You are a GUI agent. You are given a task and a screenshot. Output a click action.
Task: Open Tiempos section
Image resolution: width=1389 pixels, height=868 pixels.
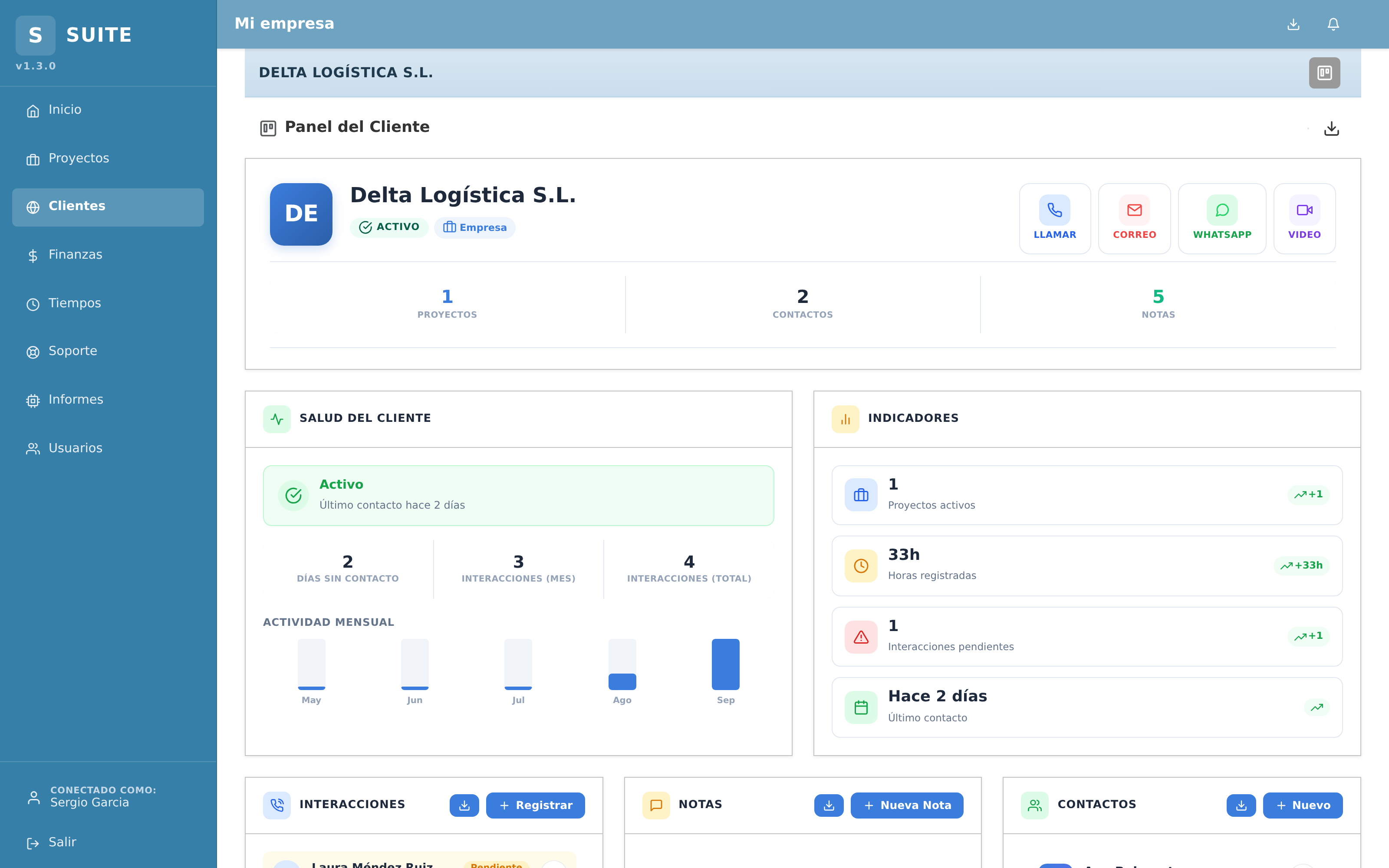[x=108, y=303]
